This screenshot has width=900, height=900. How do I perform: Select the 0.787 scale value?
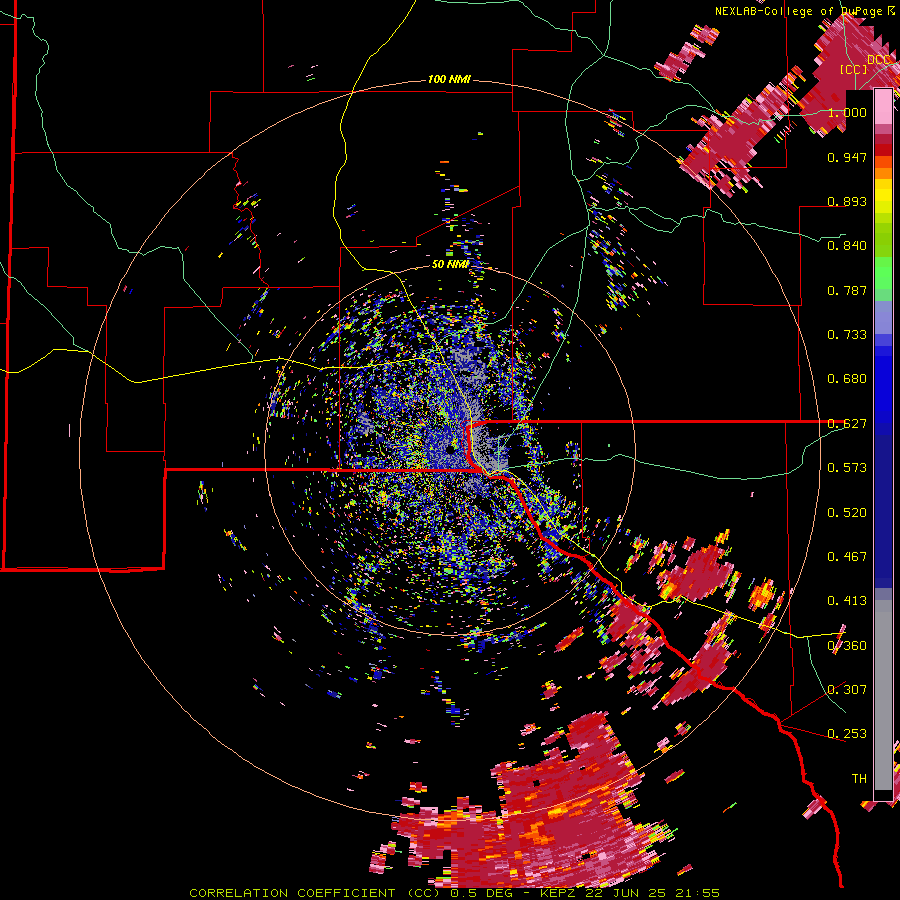point(847,290)
